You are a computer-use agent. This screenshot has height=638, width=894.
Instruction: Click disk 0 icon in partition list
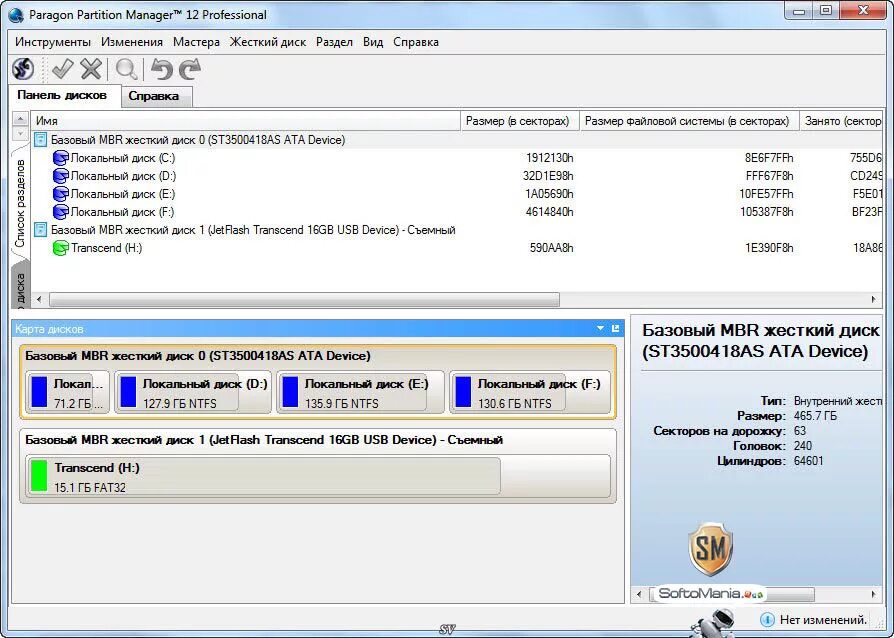(40, 140)
